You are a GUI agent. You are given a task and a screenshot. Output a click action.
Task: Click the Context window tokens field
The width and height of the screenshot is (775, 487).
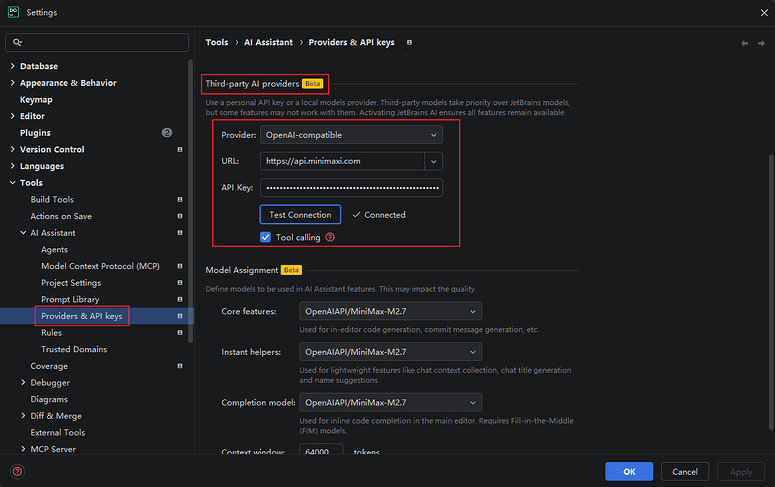tap(321, 450)
